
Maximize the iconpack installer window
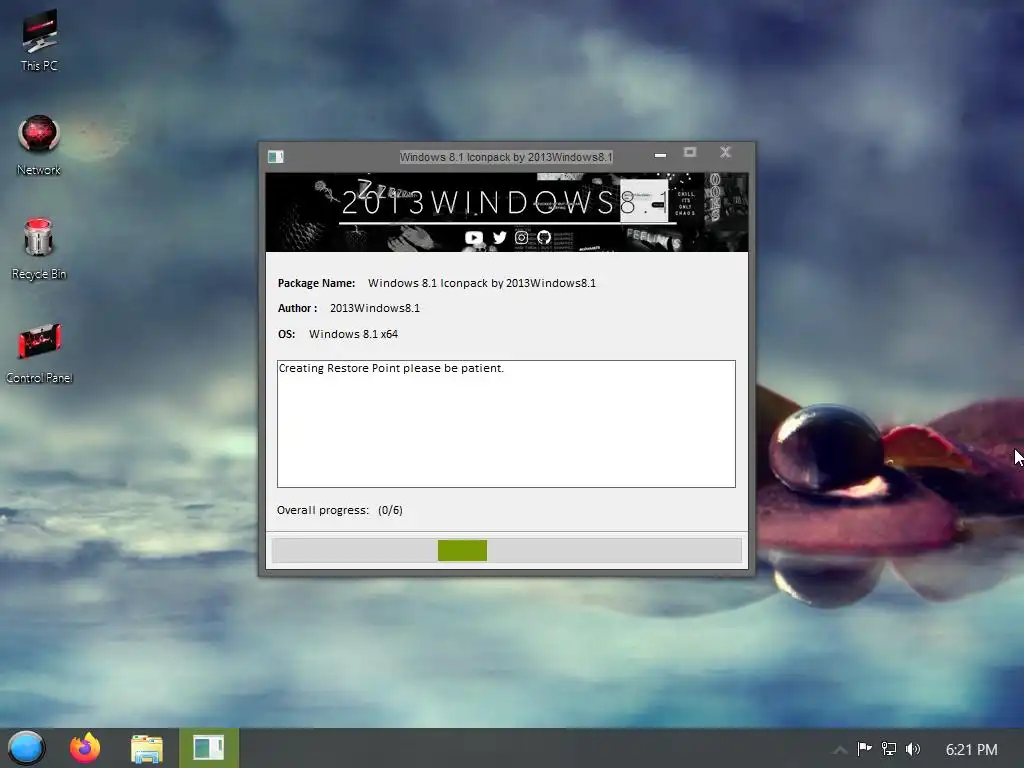pyautogui.click(x=690, y=152)
